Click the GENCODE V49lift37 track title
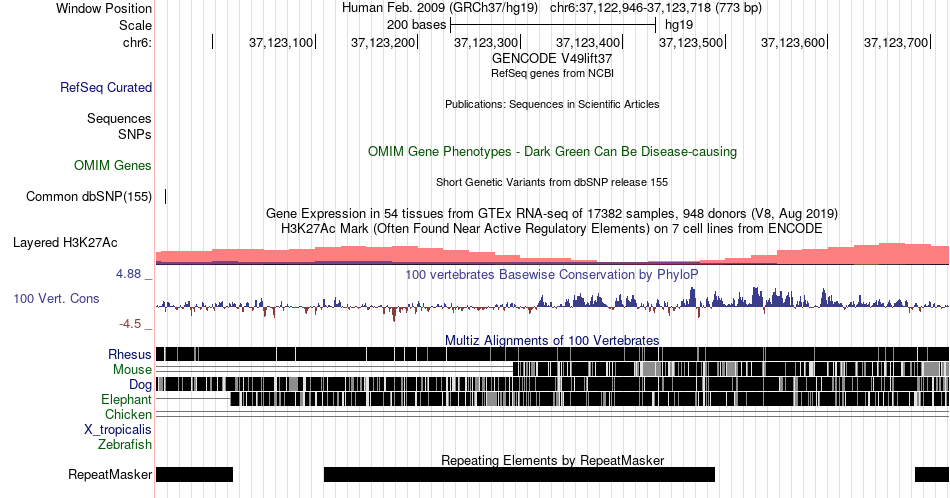Viewport: 950px width, 498px height. click(x=552, y=58)
